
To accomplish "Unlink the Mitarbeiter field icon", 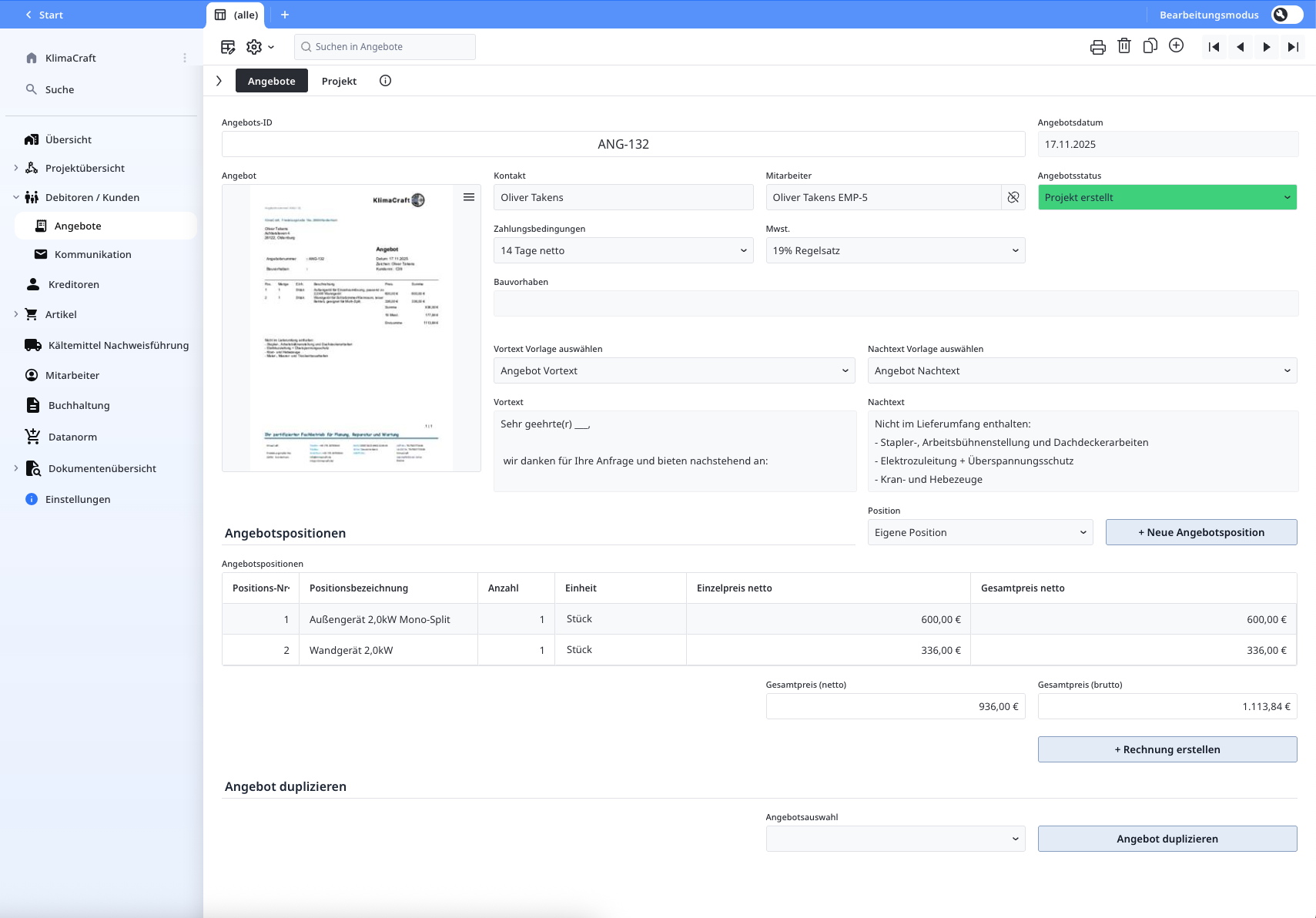I will pyautogui.click(x=1013, y=197).
